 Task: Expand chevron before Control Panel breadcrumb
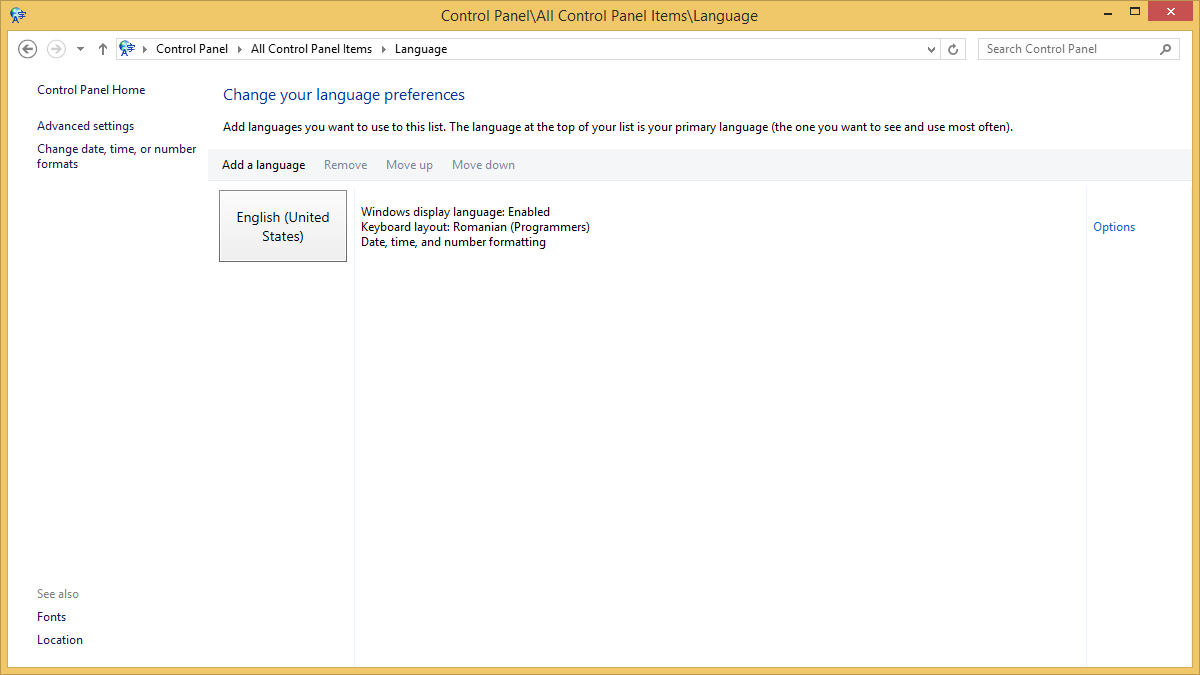click(145, 49)
